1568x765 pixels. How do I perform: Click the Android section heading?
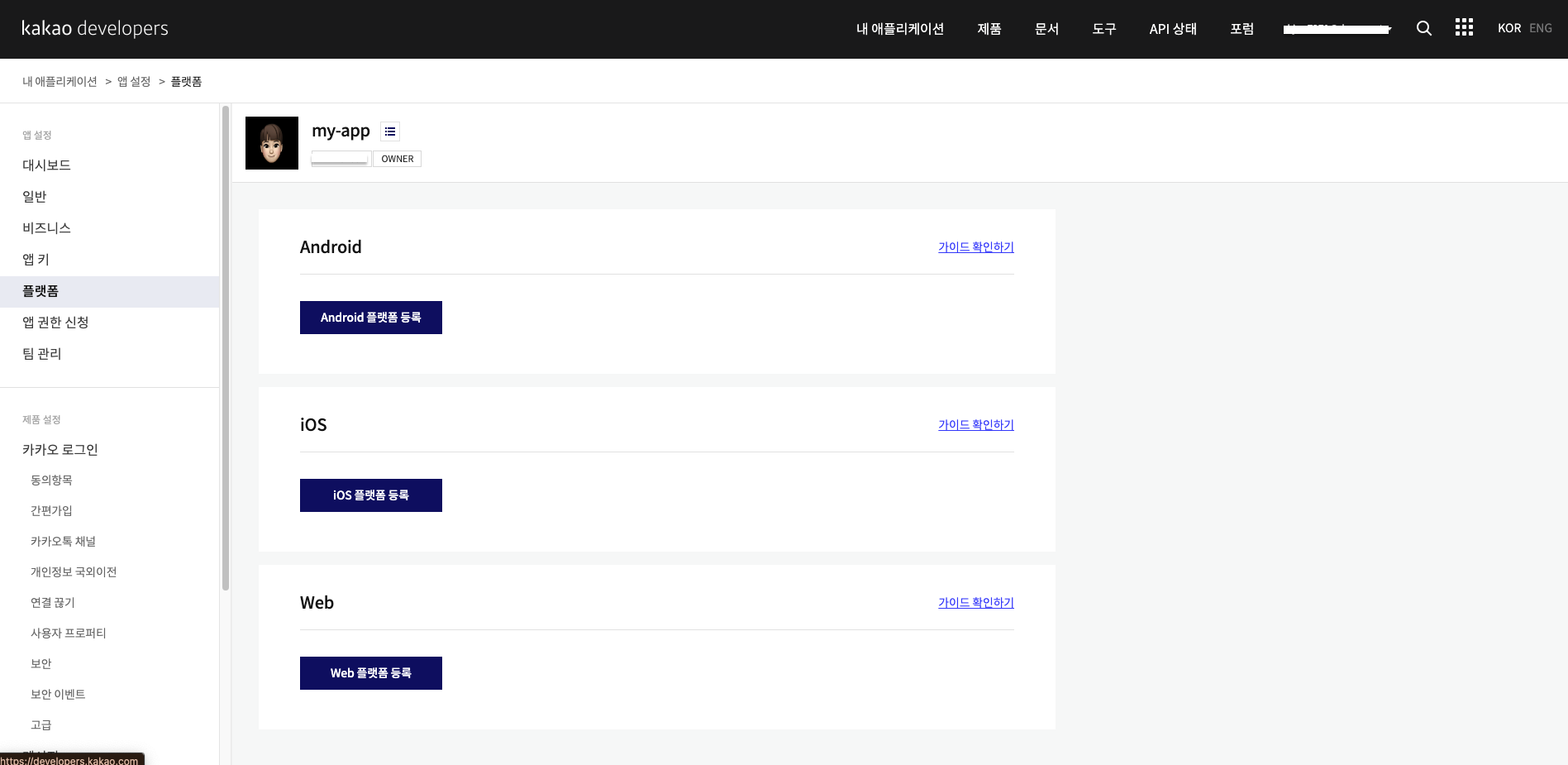click(x=331, y=247)
